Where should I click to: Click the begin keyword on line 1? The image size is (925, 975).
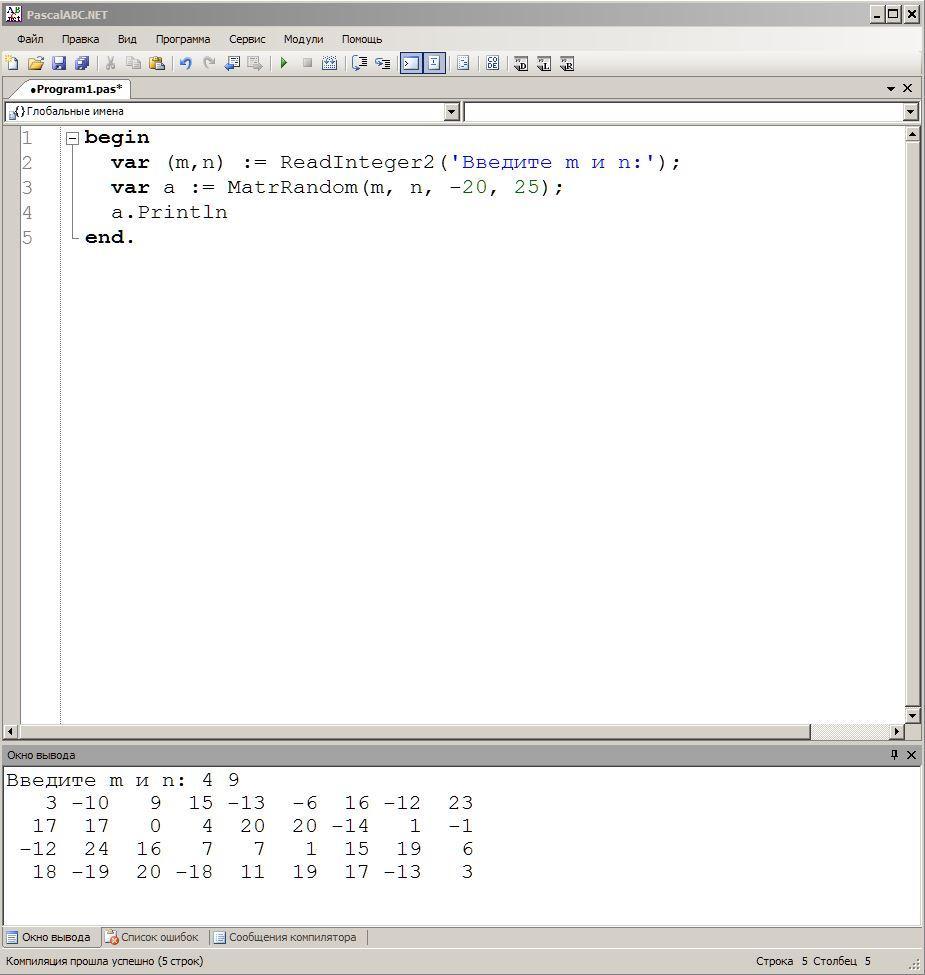point(117,137)
